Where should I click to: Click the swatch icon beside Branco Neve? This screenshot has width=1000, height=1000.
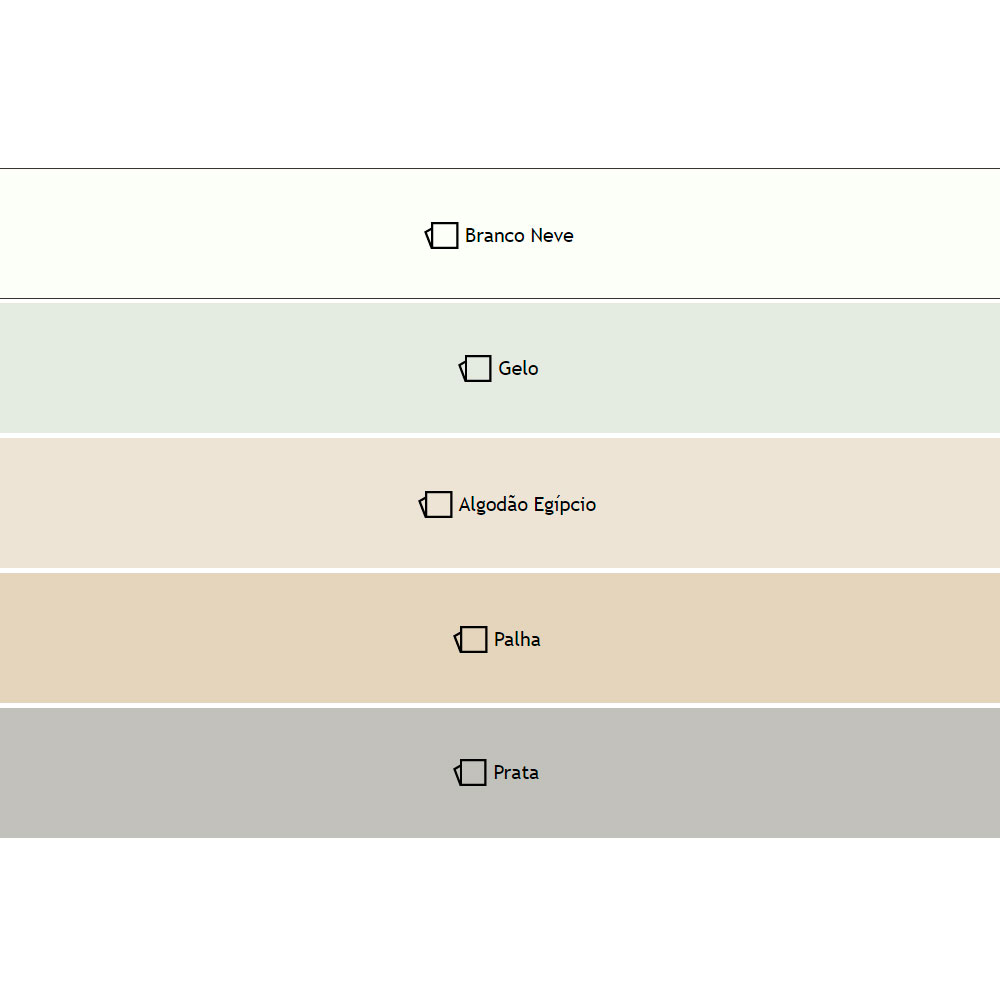(x=442, y=235)
